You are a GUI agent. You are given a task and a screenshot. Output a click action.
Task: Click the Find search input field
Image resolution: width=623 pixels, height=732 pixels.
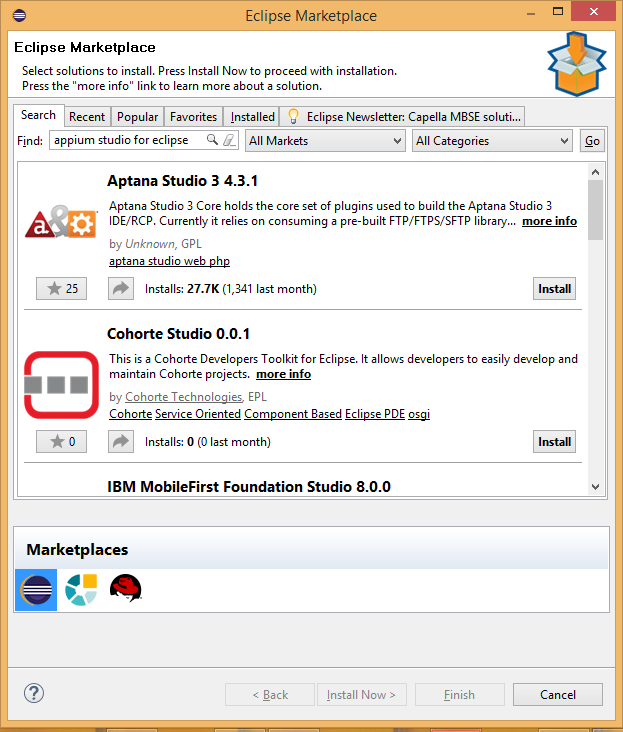pos(144,140)
